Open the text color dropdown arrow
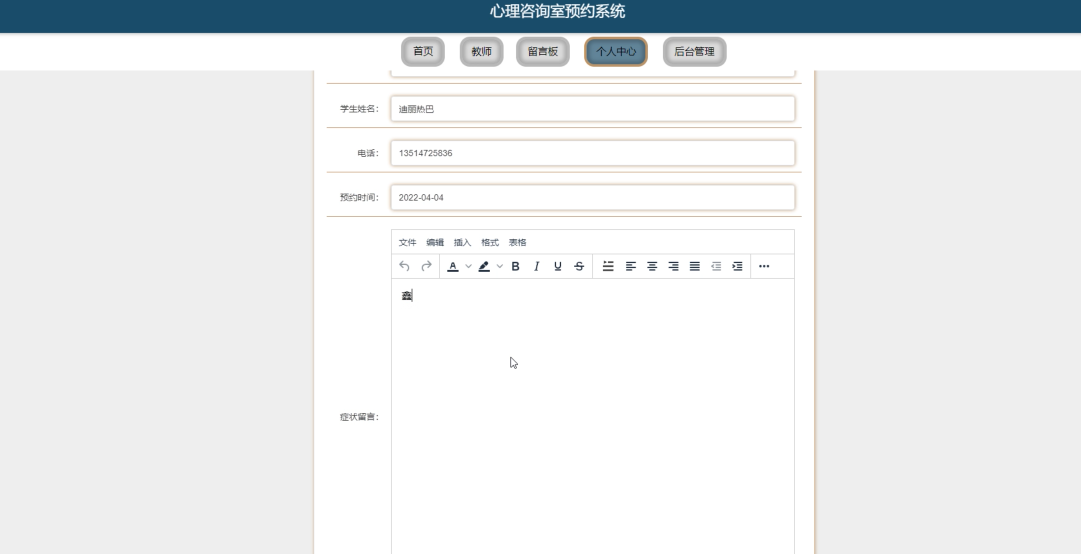The width and height of the screenshot is (1081, 554). [468, 266]
